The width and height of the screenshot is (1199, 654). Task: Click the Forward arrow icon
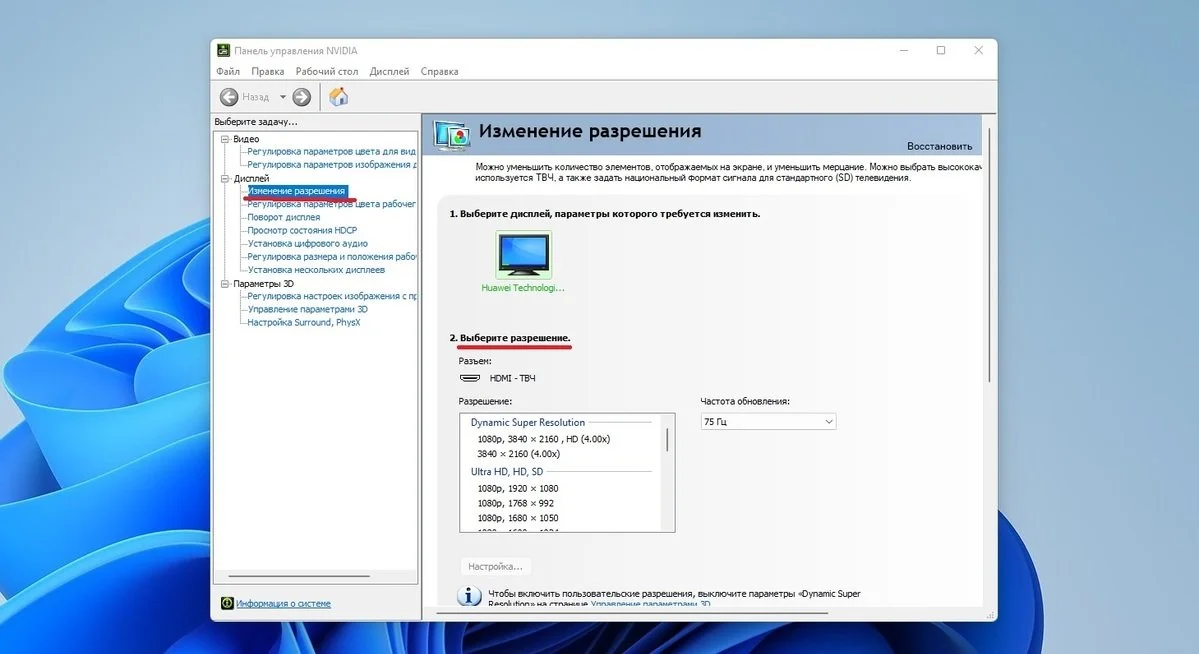(302, 97)
